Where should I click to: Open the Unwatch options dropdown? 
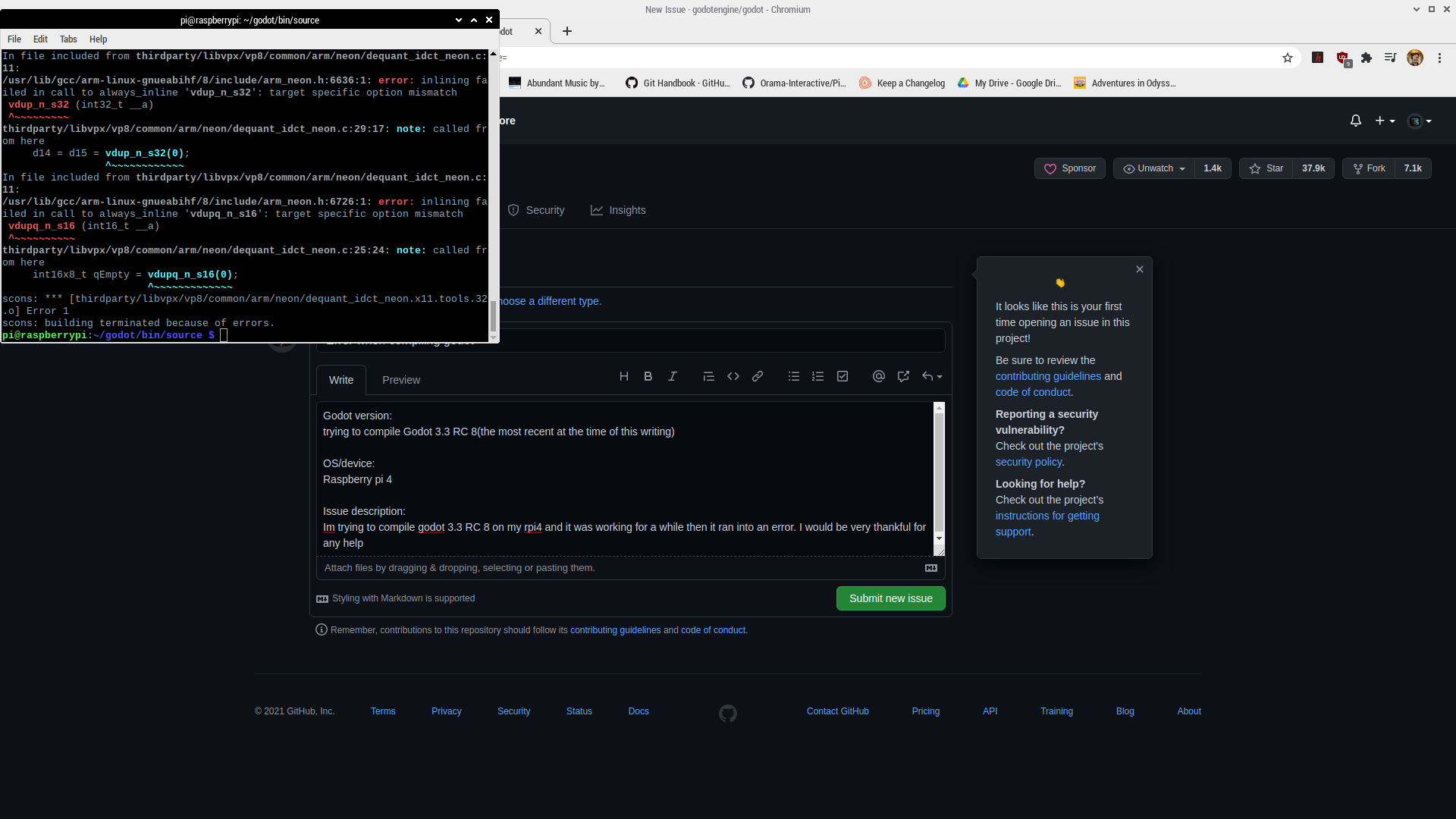(1153, 168)
